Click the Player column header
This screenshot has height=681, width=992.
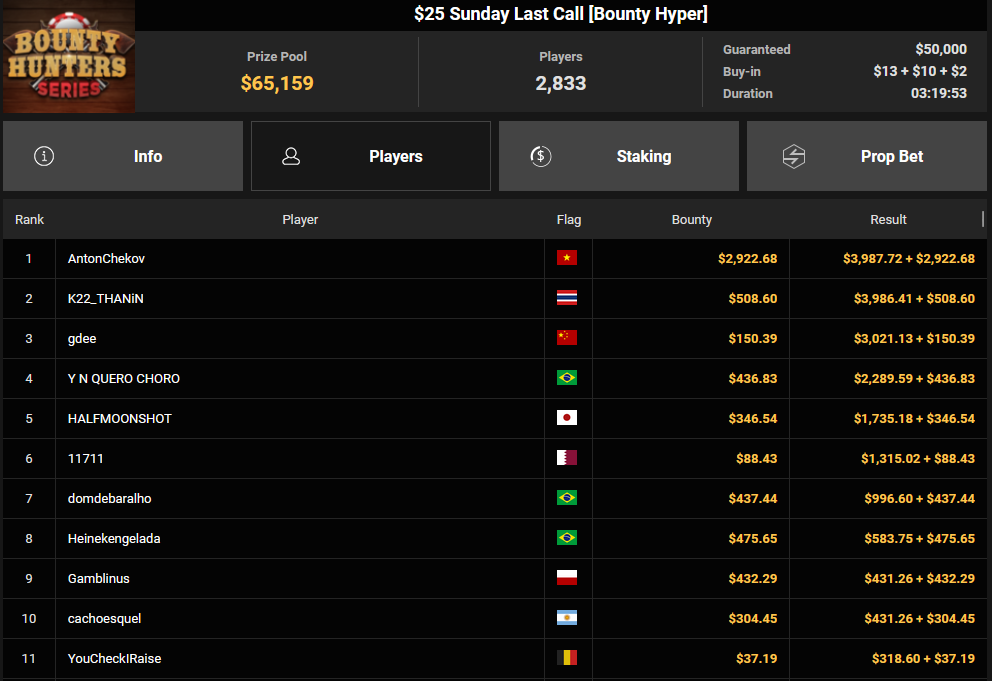click(x=300, y=219)
